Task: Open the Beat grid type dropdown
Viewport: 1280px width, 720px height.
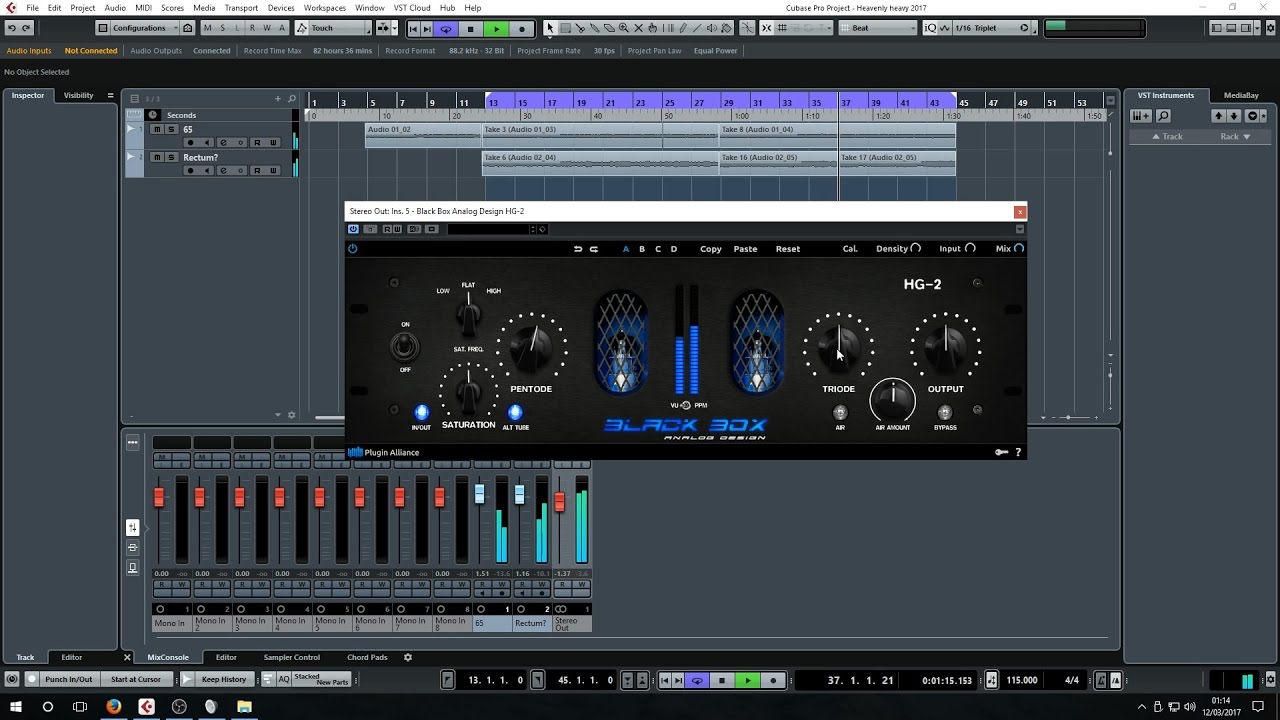Action: 877,28
